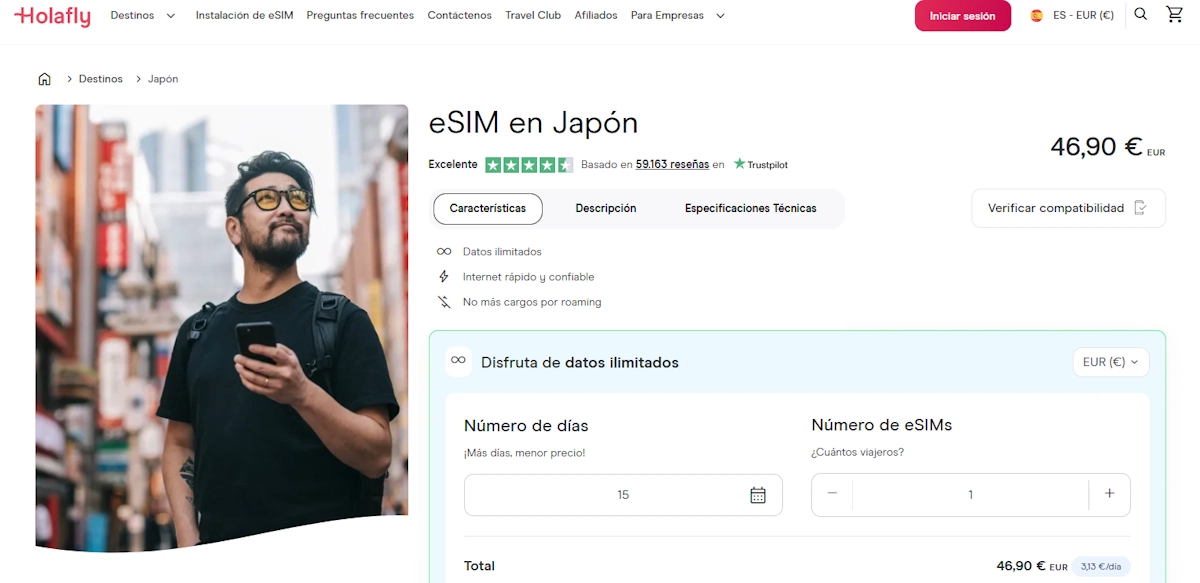Go to Destinos breadcrumb
Image resolution: width=1200 pixels, height=583 pixels.
(101, 79)
